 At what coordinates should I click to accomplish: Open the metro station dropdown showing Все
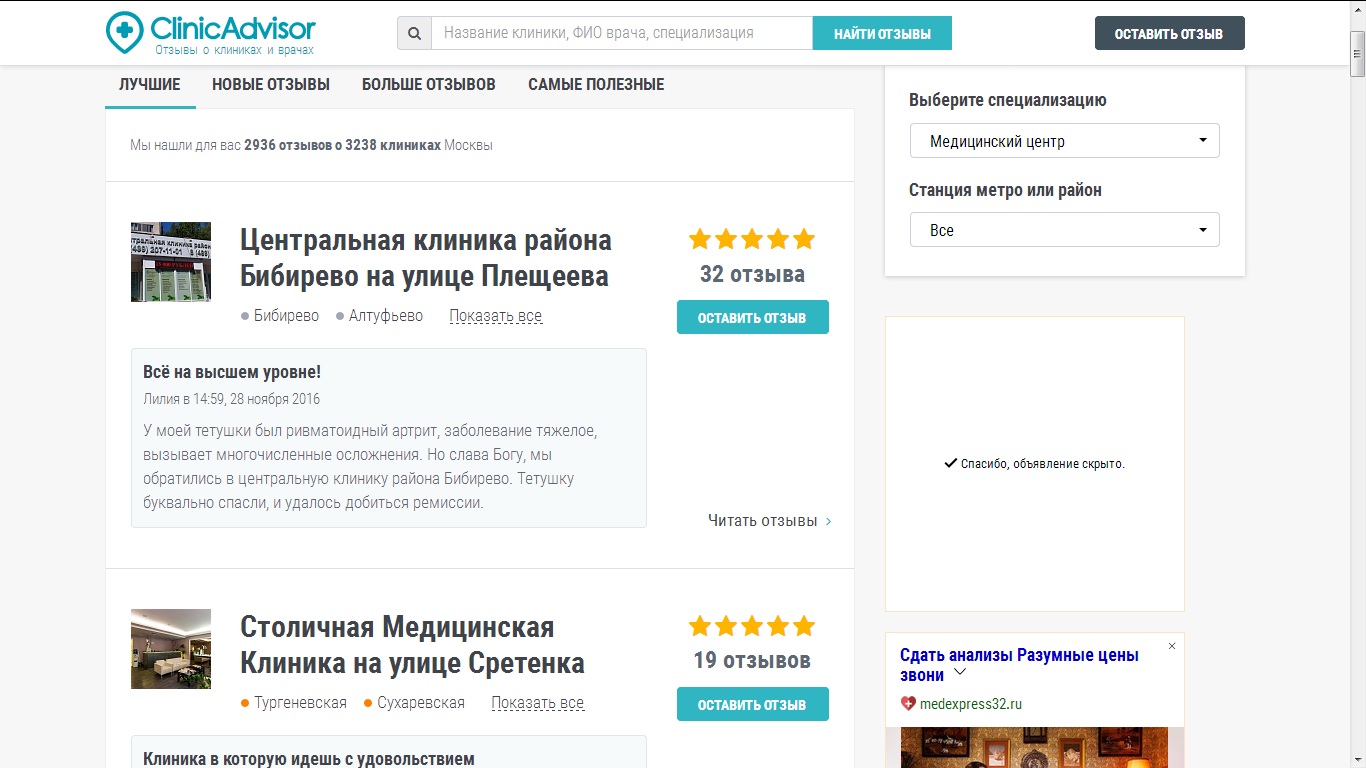(x=1064, y=230)
